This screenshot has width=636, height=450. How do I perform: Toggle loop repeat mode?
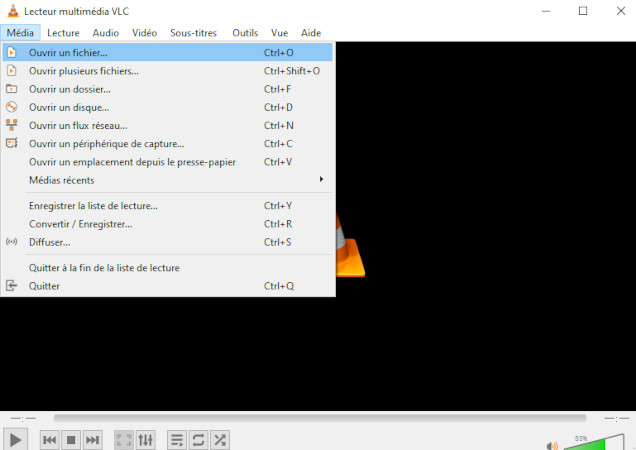[198, 440]
